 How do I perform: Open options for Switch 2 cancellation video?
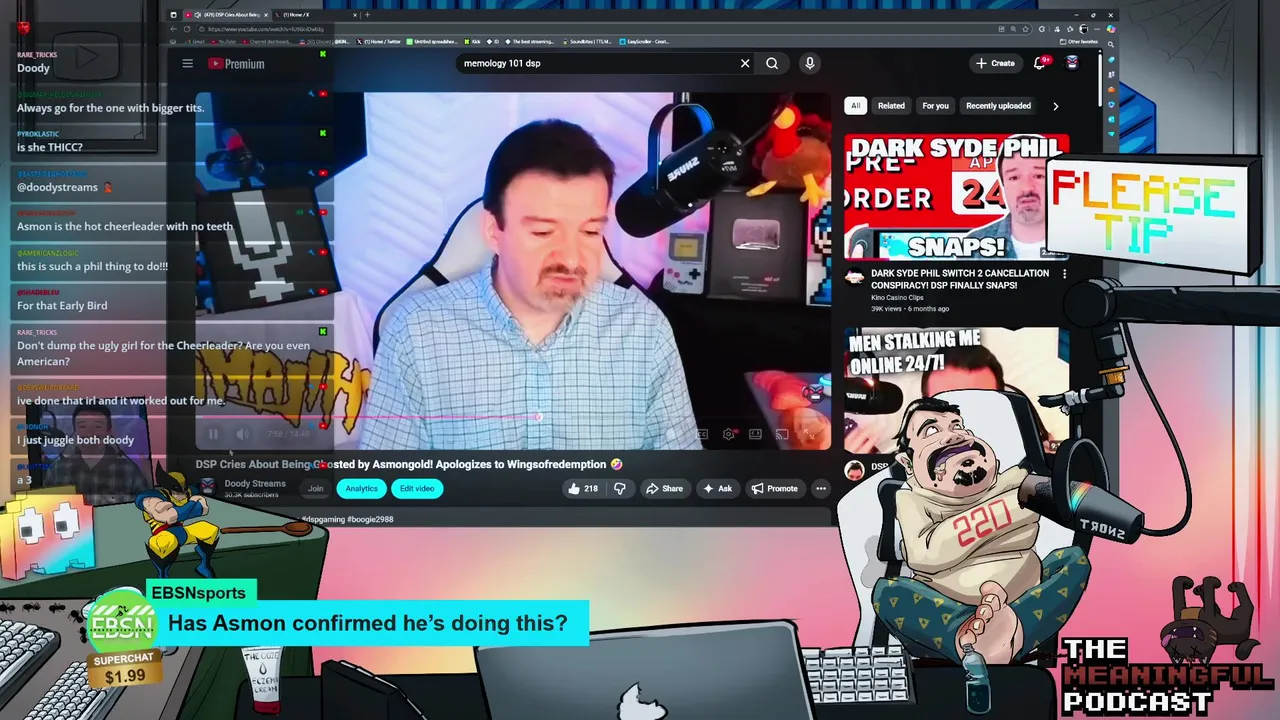click(x=1064, y=274)
